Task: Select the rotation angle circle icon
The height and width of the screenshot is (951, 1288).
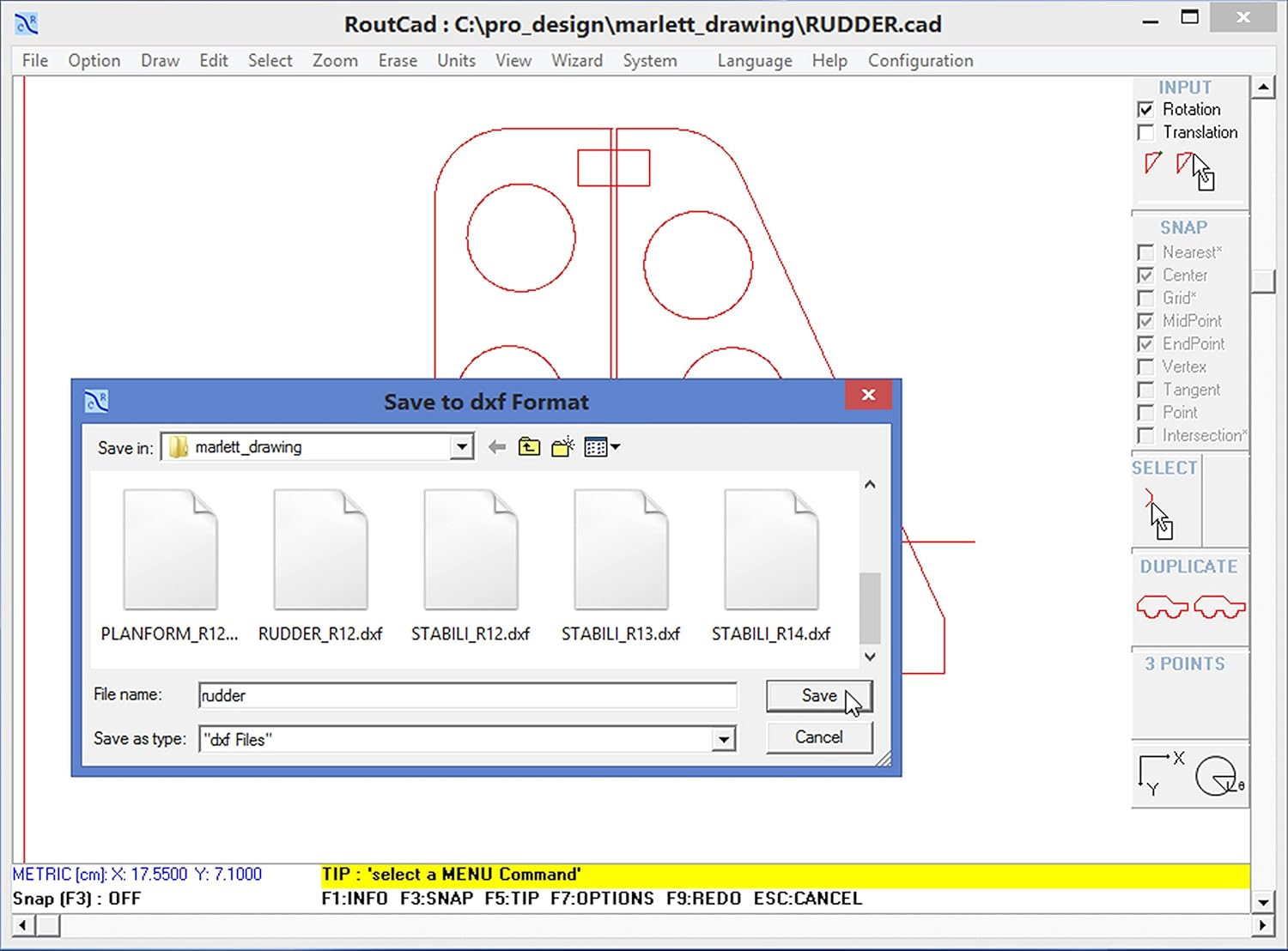Action: point(1216,775)
